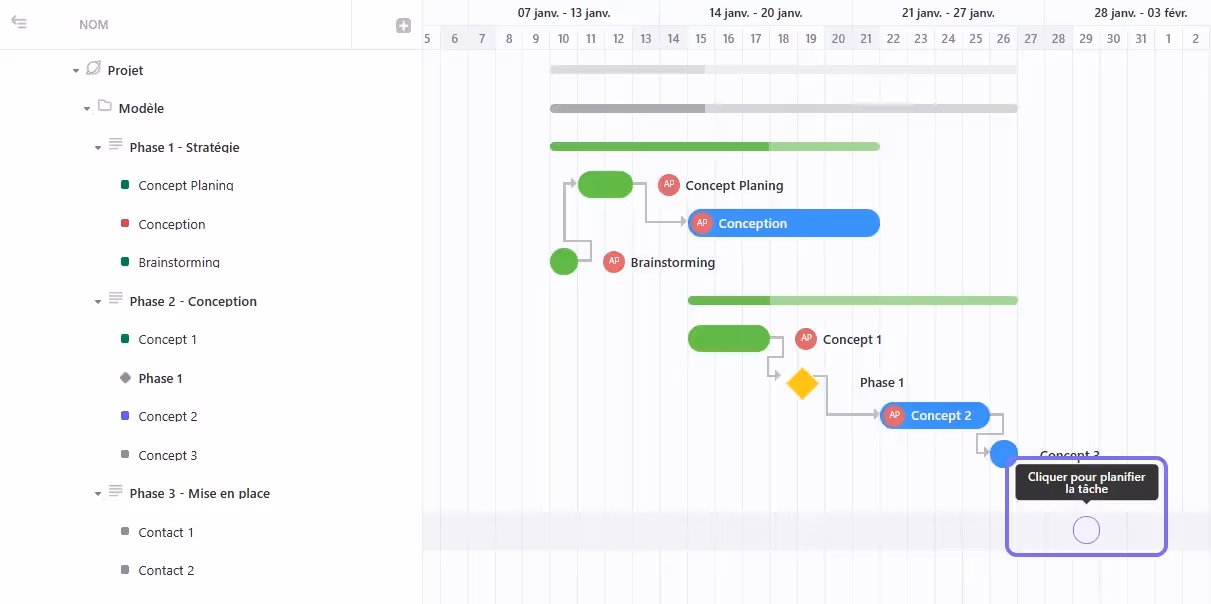The height and width of the screenshot is (604, 1211).
Task: Select the Modèle row name
Action: (141, 109)
